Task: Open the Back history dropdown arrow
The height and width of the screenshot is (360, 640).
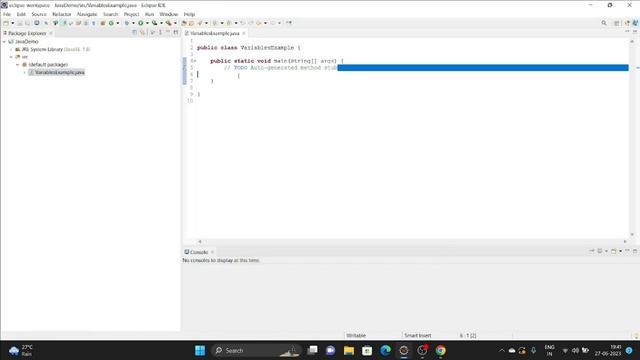Action: click(x=265, y=23)
